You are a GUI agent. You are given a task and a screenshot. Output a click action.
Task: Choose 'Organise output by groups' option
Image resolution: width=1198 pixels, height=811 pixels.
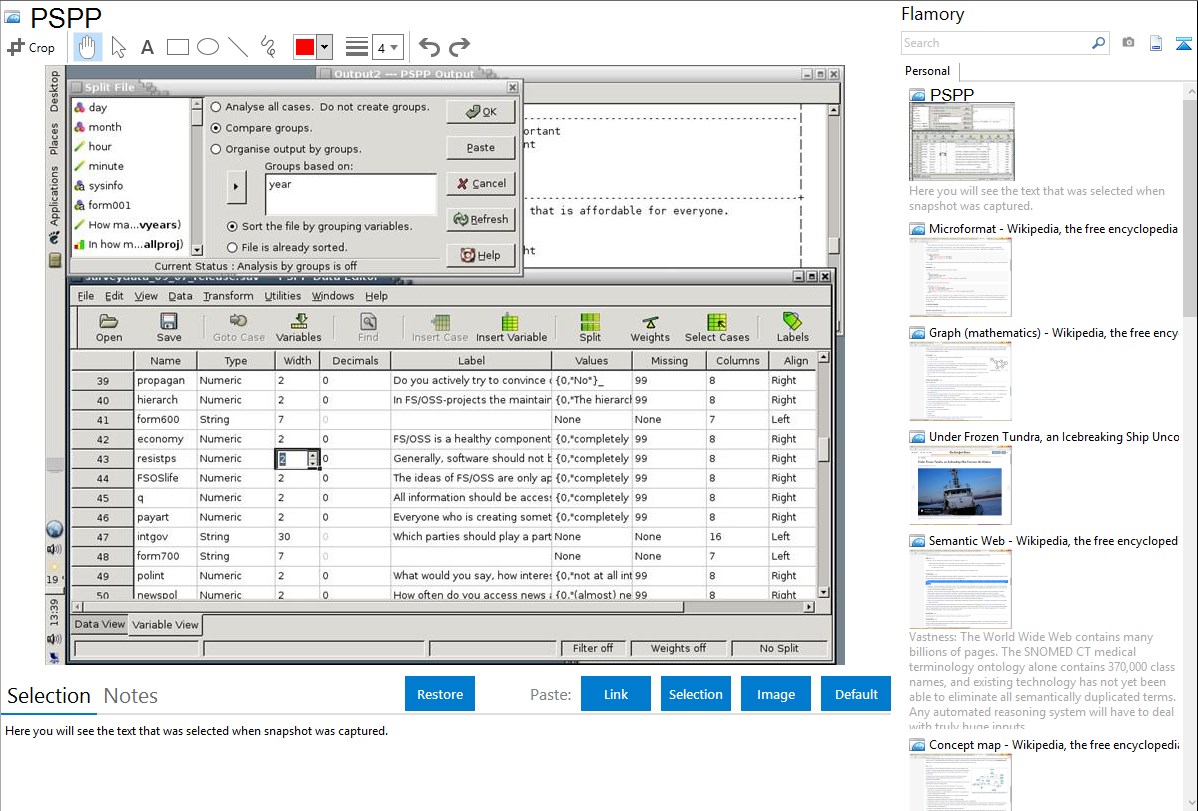click(216, 149)
